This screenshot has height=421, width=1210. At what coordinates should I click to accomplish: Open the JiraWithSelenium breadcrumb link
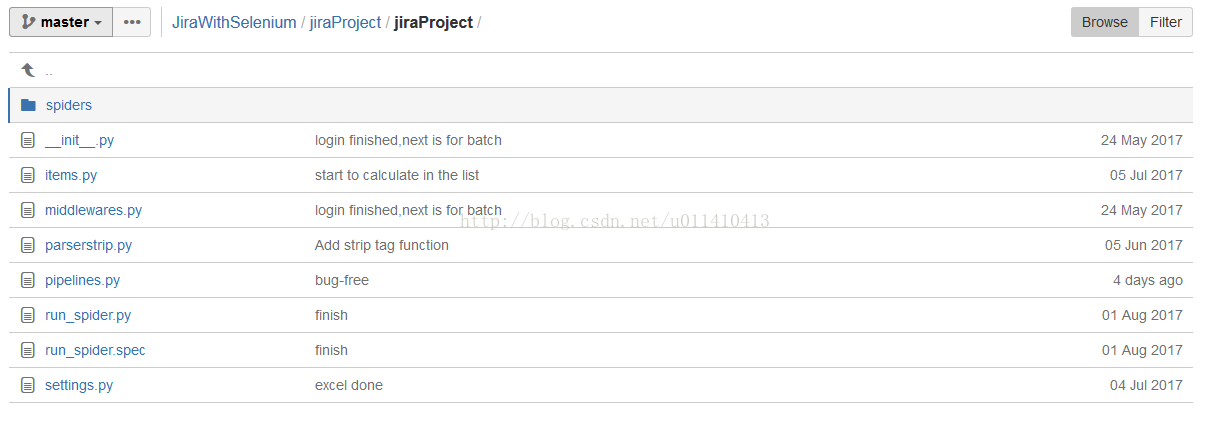[234, 22]
